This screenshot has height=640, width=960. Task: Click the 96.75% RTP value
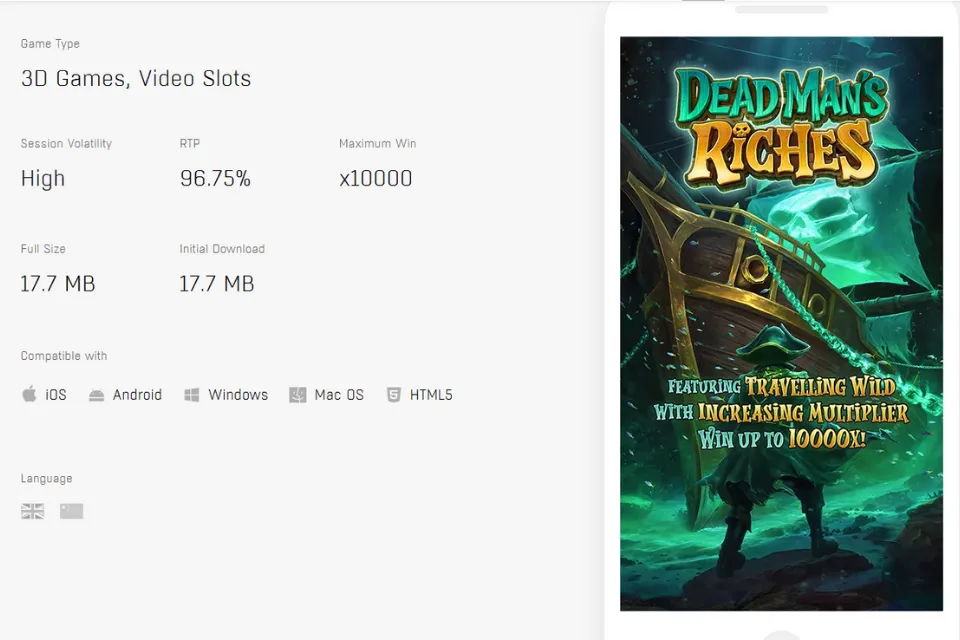click(x=215, y=179)
